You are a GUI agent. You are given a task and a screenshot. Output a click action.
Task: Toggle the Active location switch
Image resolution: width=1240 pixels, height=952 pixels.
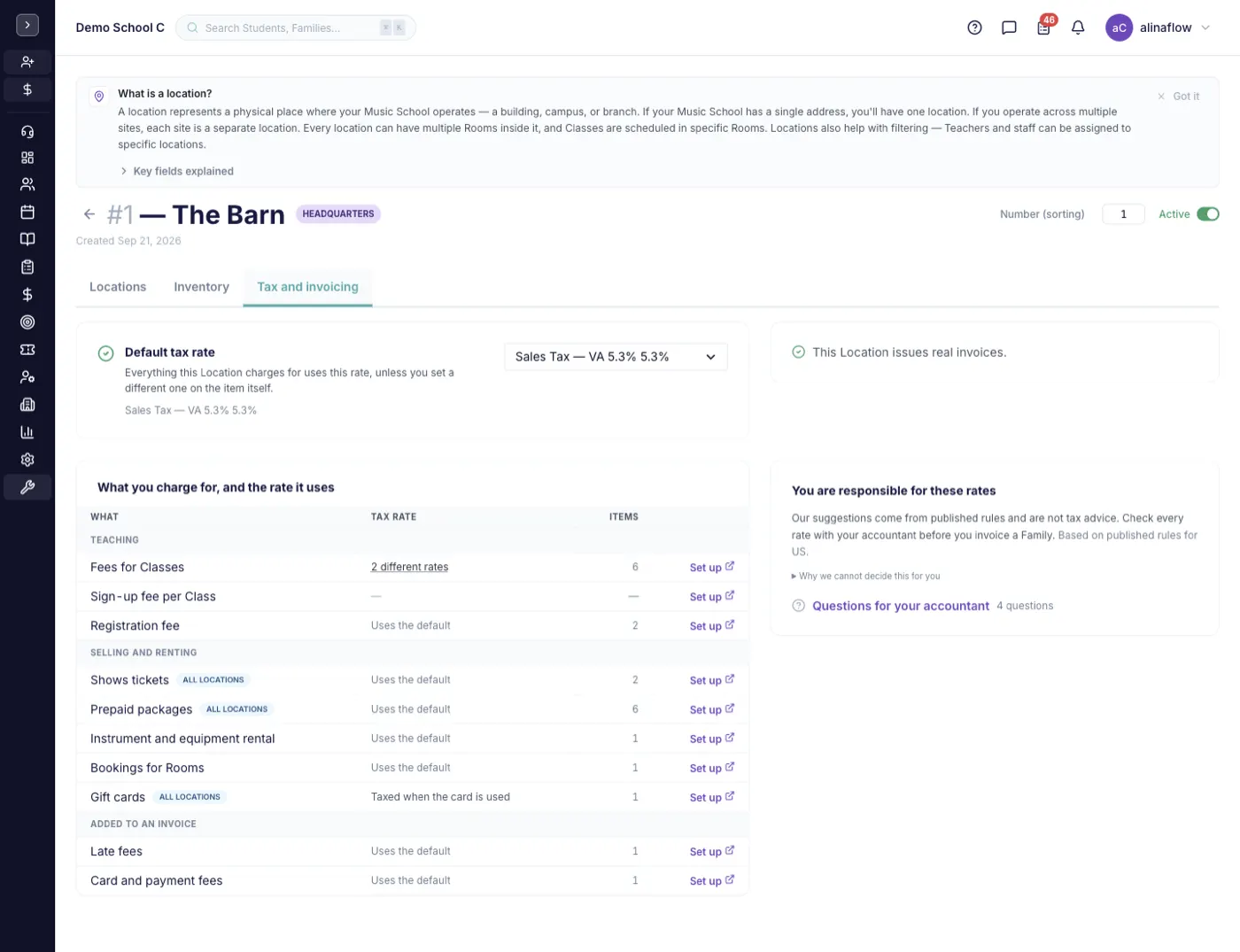click(1208, 214)
